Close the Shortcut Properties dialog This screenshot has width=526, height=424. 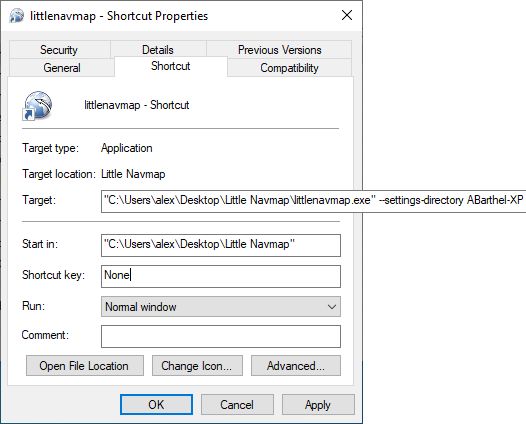[x=347, y=15]
